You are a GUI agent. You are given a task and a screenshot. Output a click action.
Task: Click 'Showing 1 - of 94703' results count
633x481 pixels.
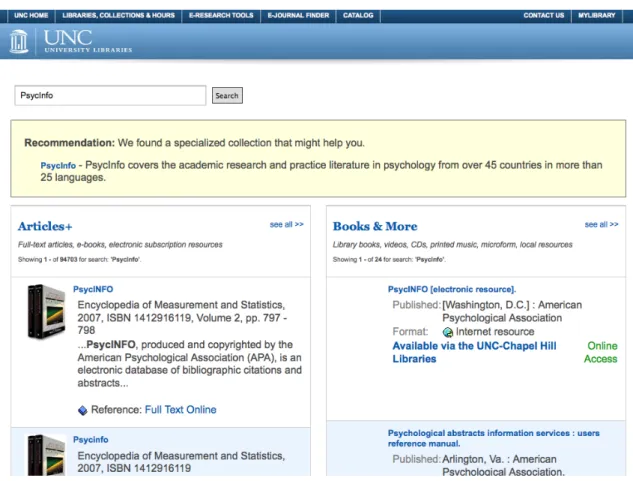[x=79, y=259]
